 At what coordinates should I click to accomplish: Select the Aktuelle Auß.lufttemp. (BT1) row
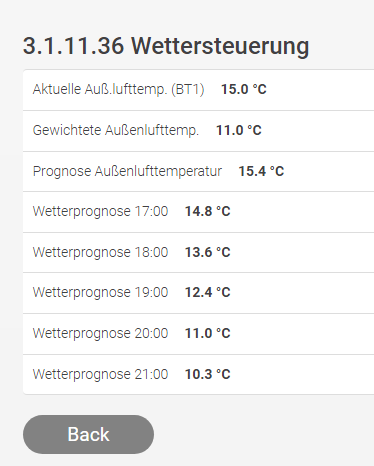(198, 90)
